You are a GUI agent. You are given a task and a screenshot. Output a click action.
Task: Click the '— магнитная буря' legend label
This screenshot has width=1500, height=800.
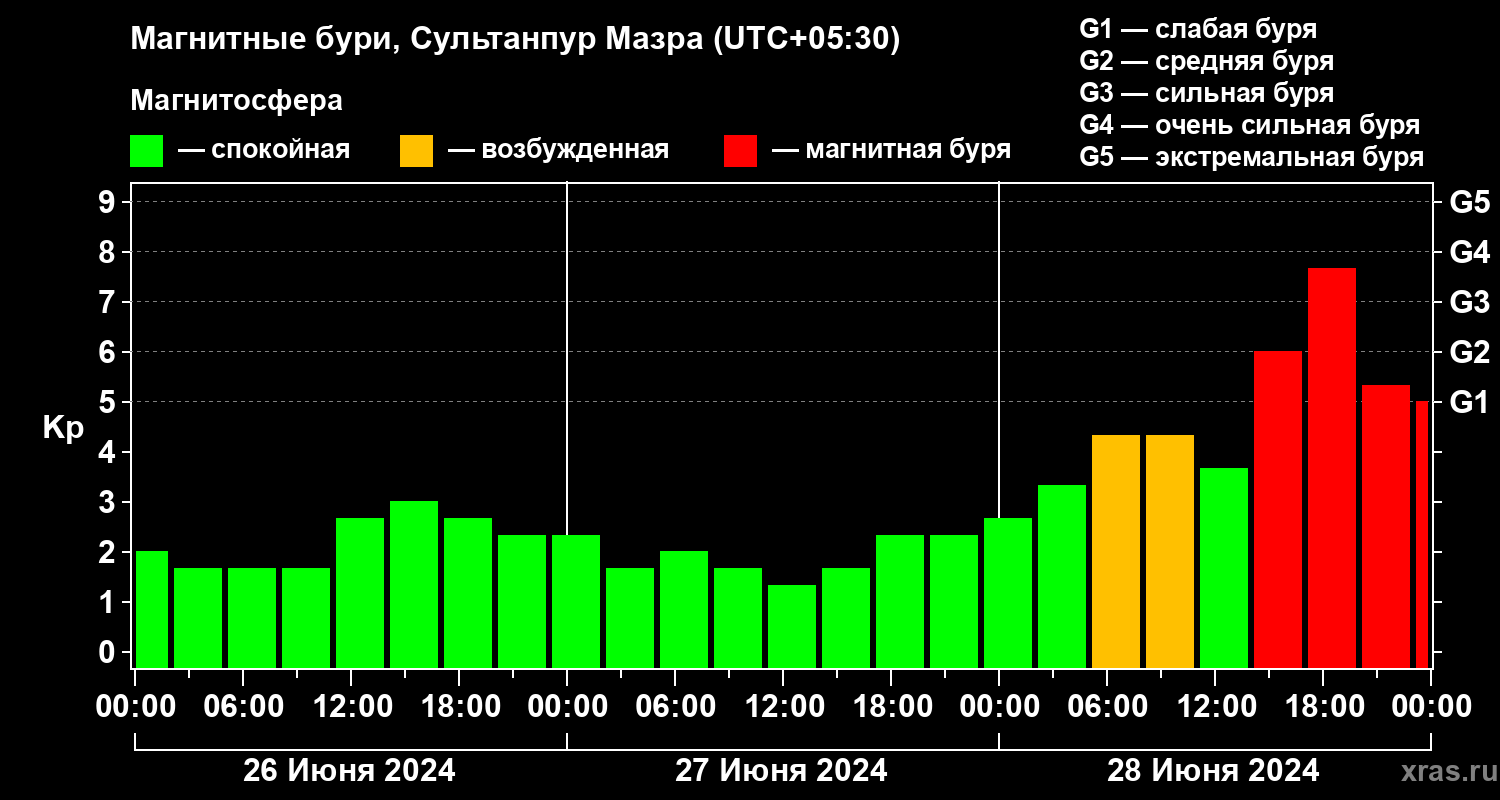coord(891,150)
